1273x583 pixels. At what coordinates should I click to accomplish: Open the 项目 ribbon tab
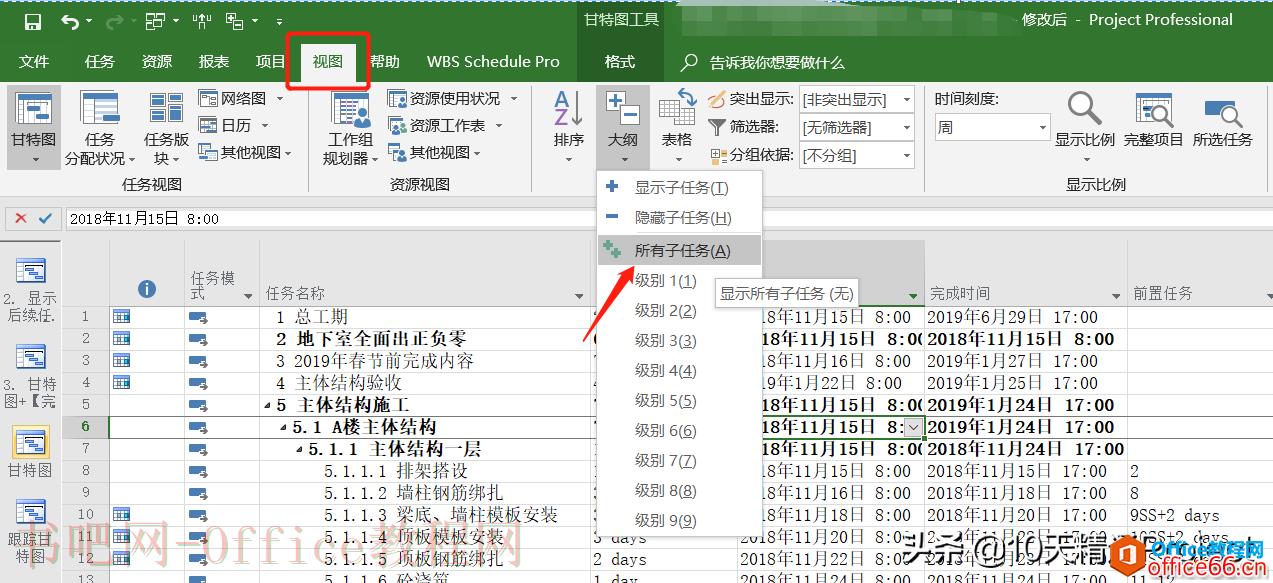[270, 62]
